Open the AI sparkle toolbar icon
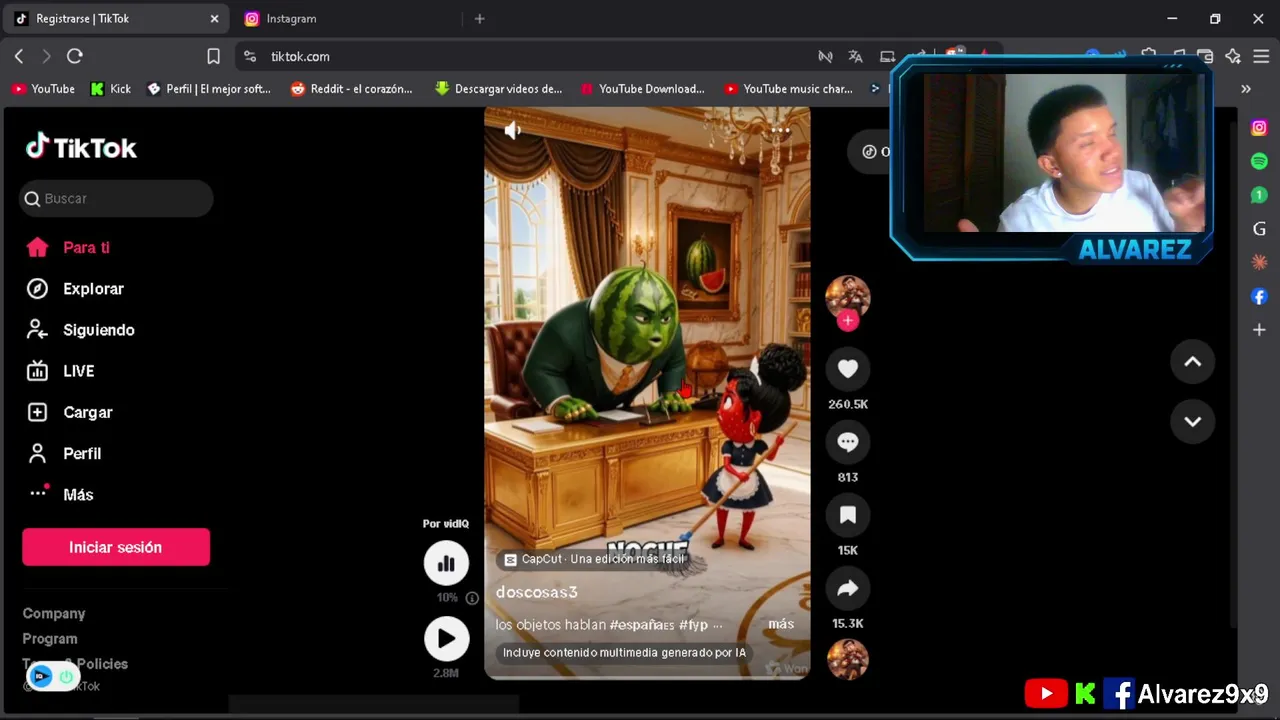Viewport: 1280px width, 720px height. 1233,57
